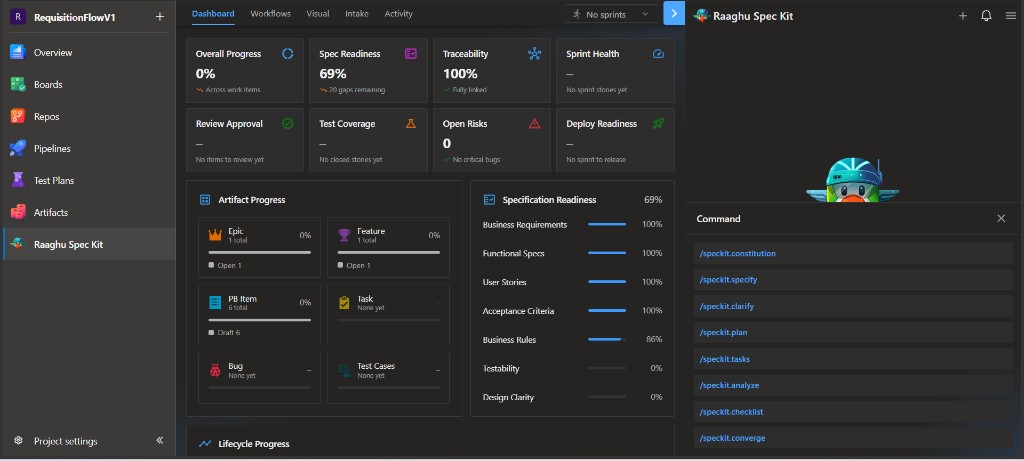Switch to the Workflows tab
The height and width of the screenshot is (461, 1024).
pyautogui.click(x=270, y=14)
